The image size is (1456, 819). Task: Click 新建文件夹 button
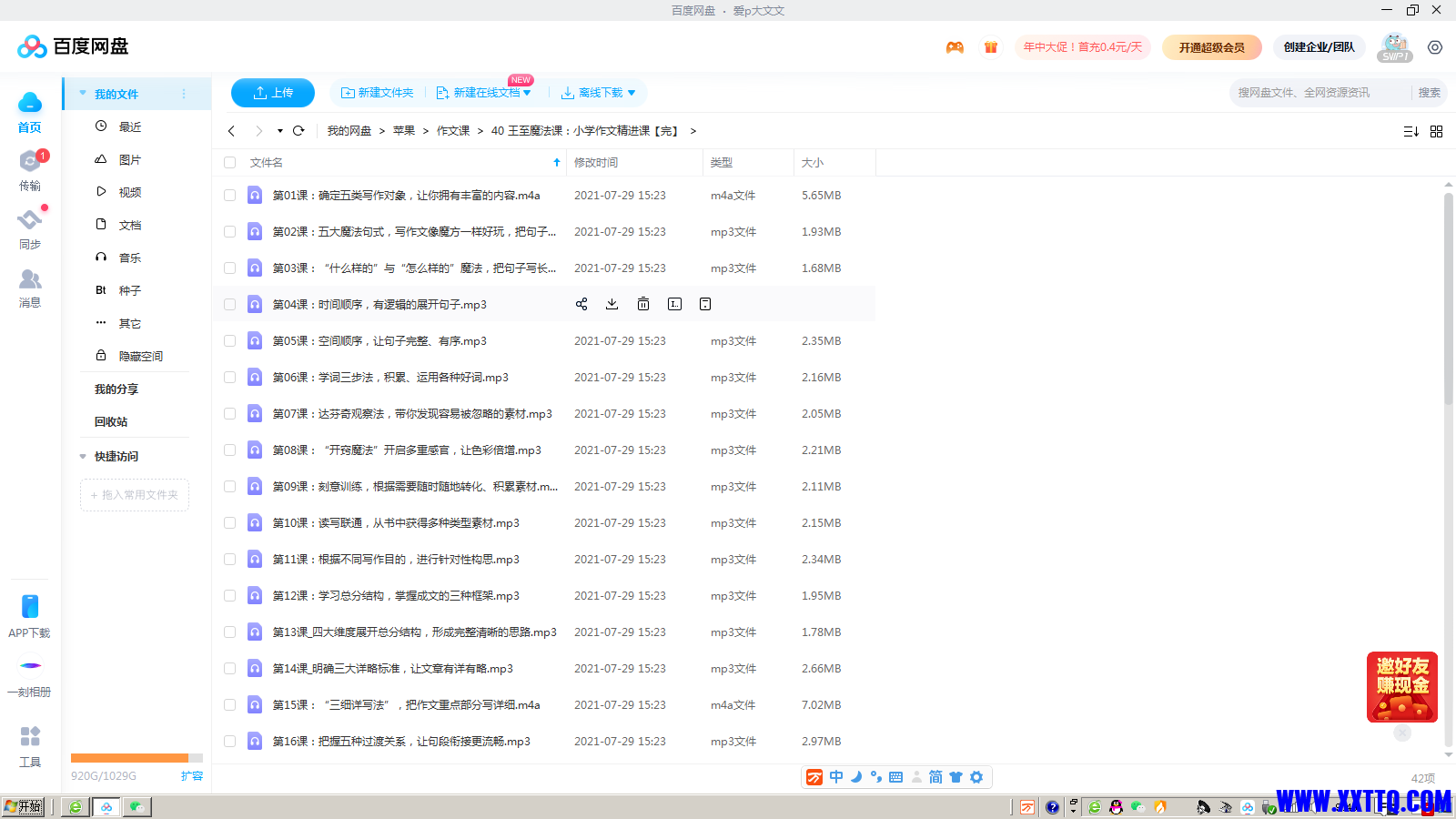pyautogui.click(x=377, y=93)
